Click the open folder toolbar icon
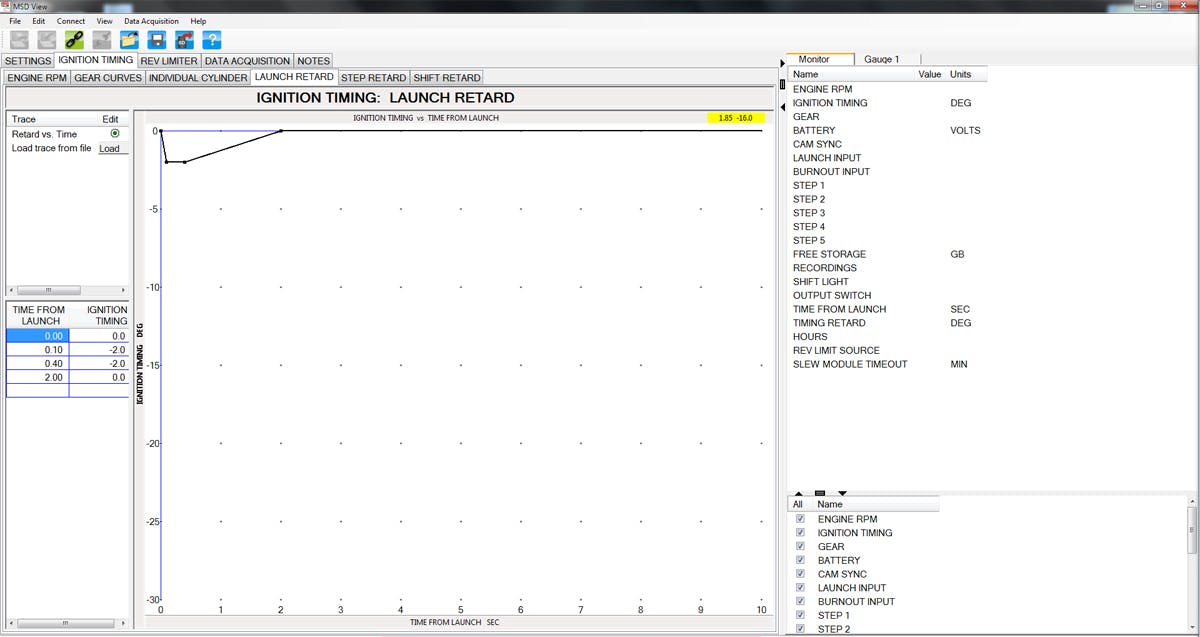 click(x=129, y=40)
